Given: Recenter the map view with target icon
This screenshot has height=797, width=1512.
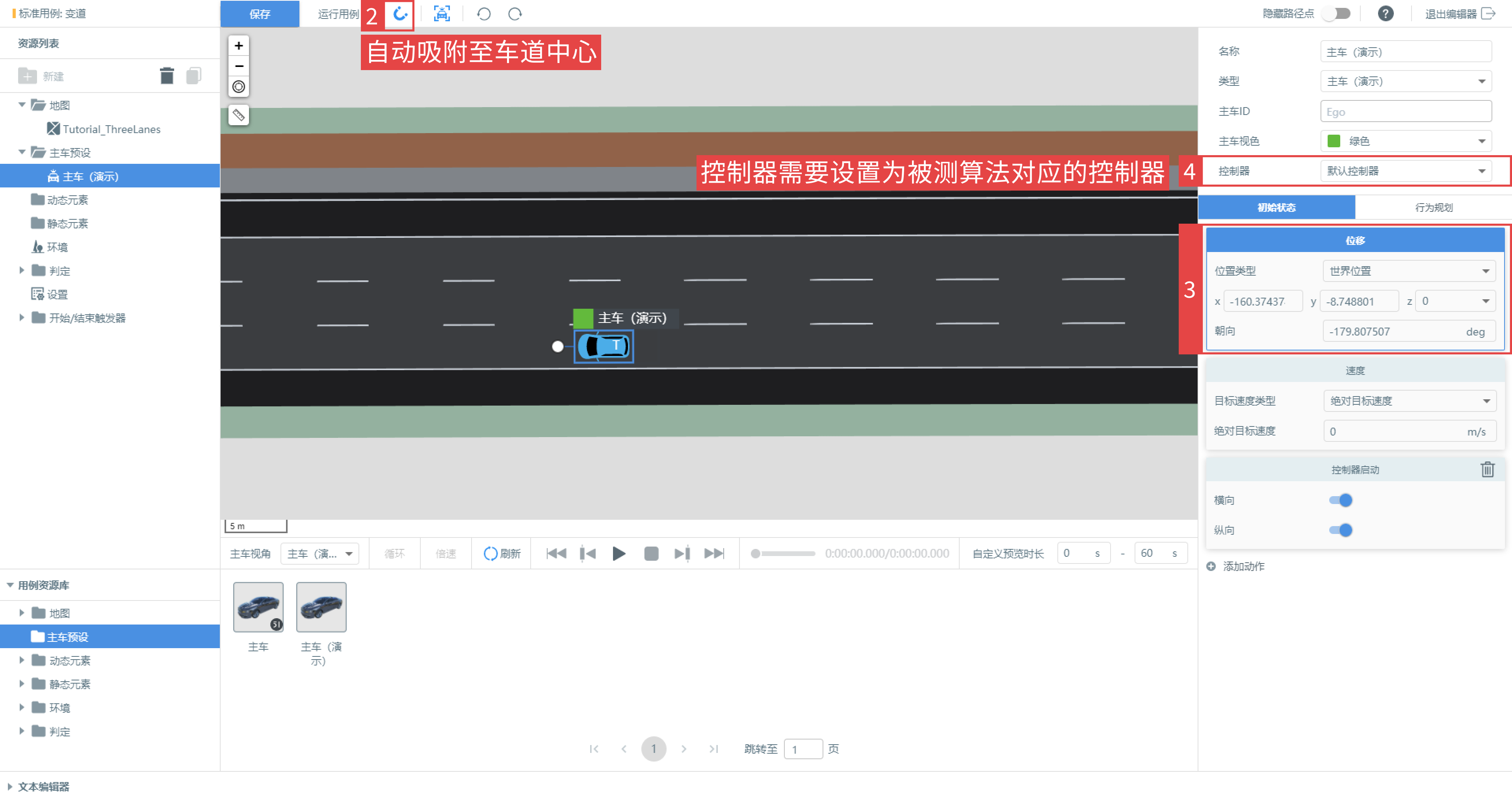Looking at the screenshot, I should coord(239,87).
